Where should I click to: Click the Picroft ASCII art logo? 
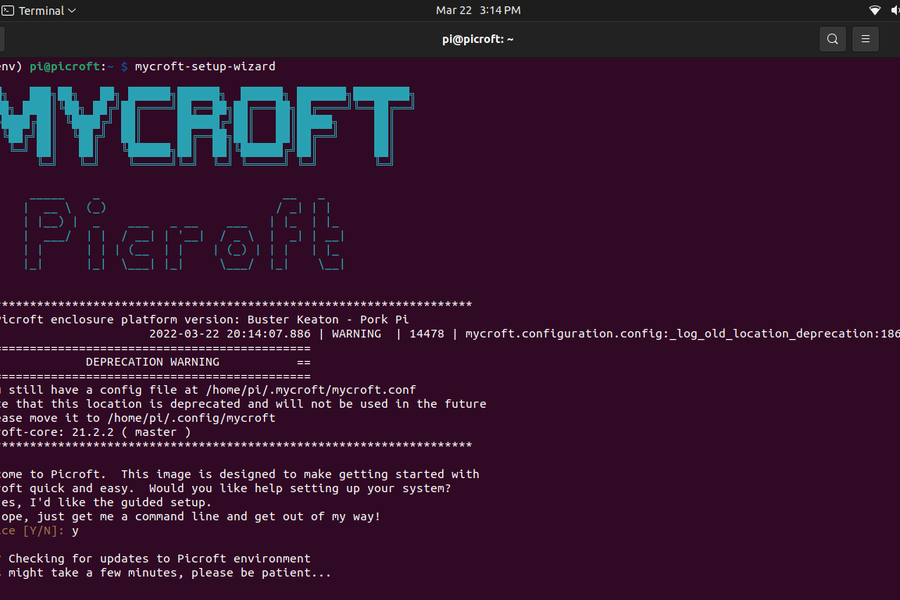point(184,234)
